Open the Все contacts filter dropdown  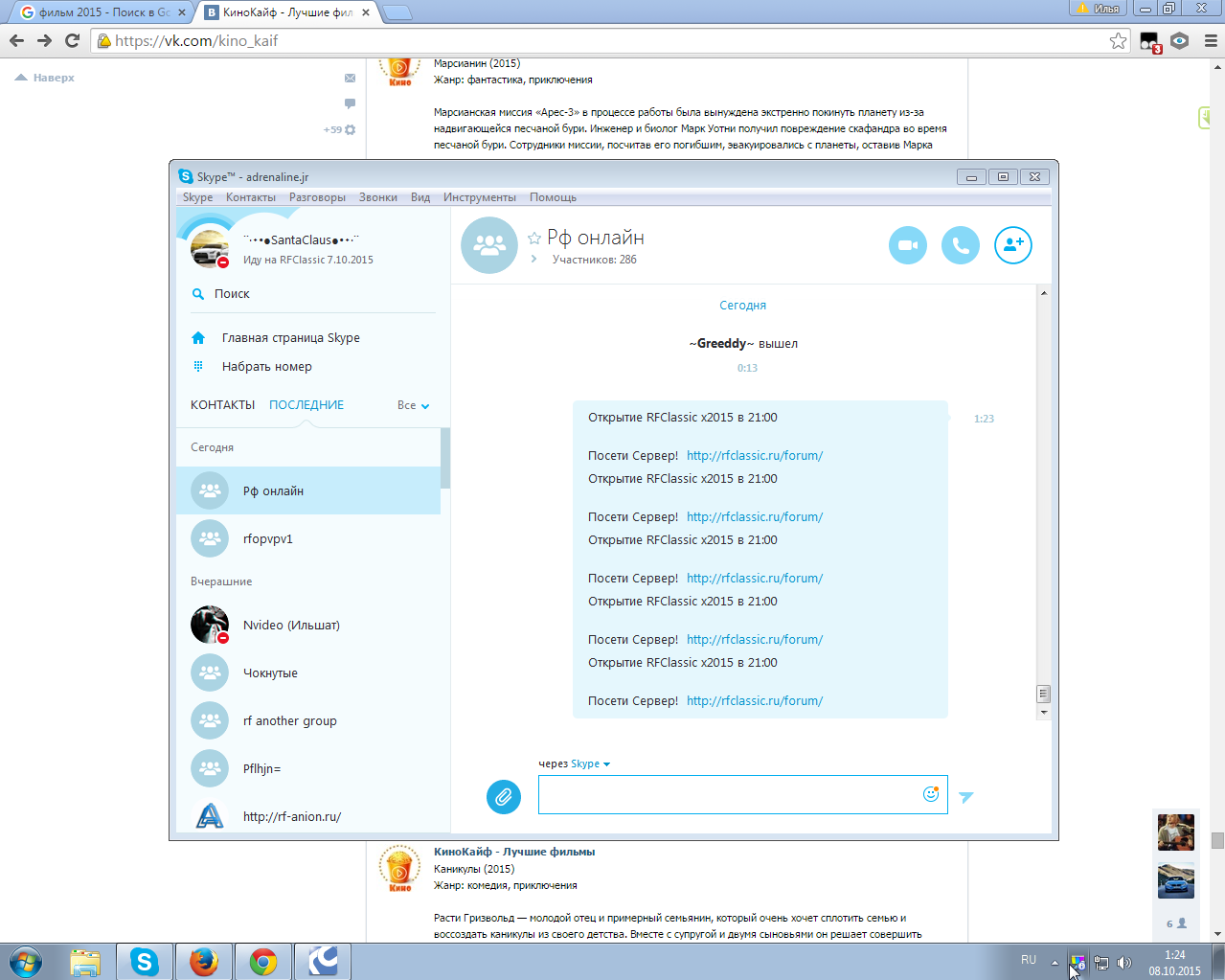tap(414, 405)
